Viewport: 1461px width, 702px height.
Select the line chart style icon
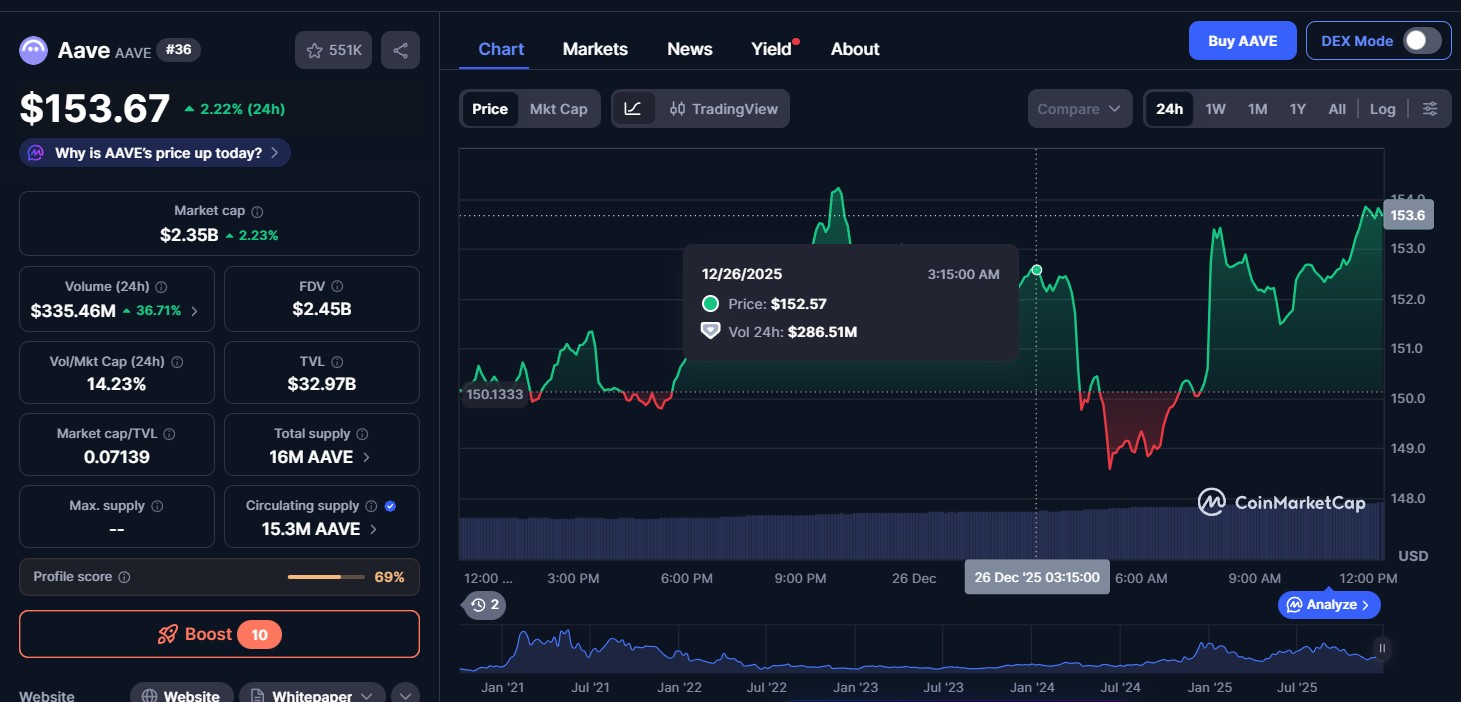(x=634, y=108)
